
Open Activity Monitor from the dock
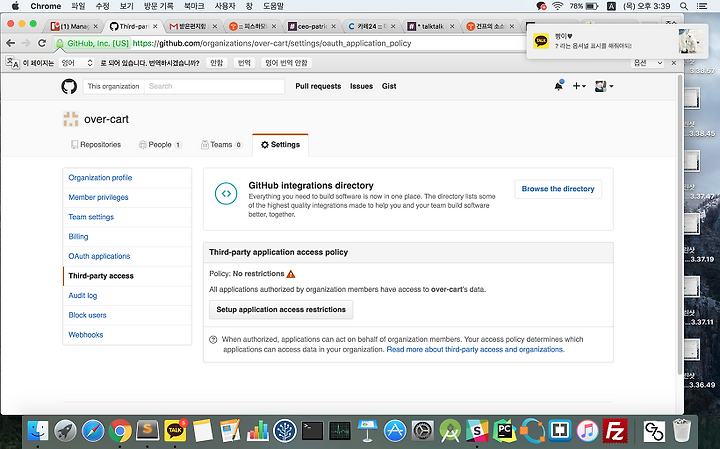coord(340,431)
